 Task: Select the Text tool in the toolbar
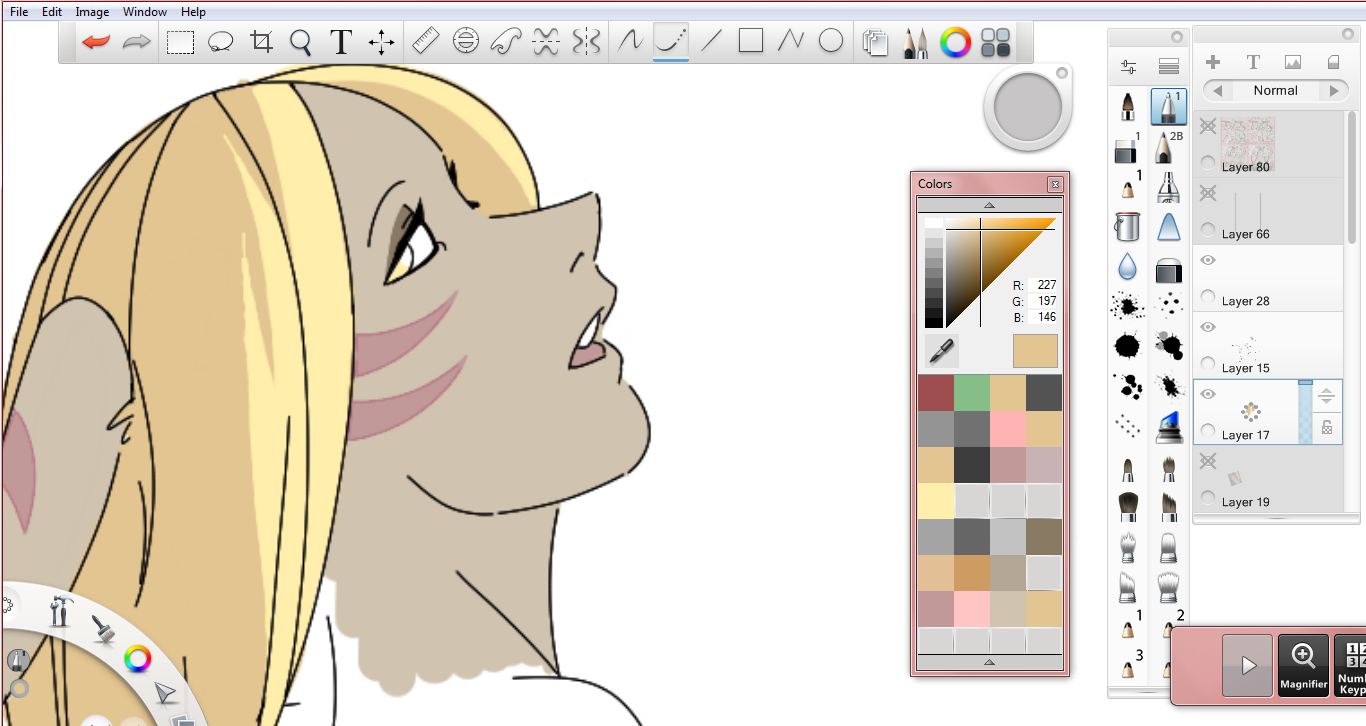[x=341, y=42]
